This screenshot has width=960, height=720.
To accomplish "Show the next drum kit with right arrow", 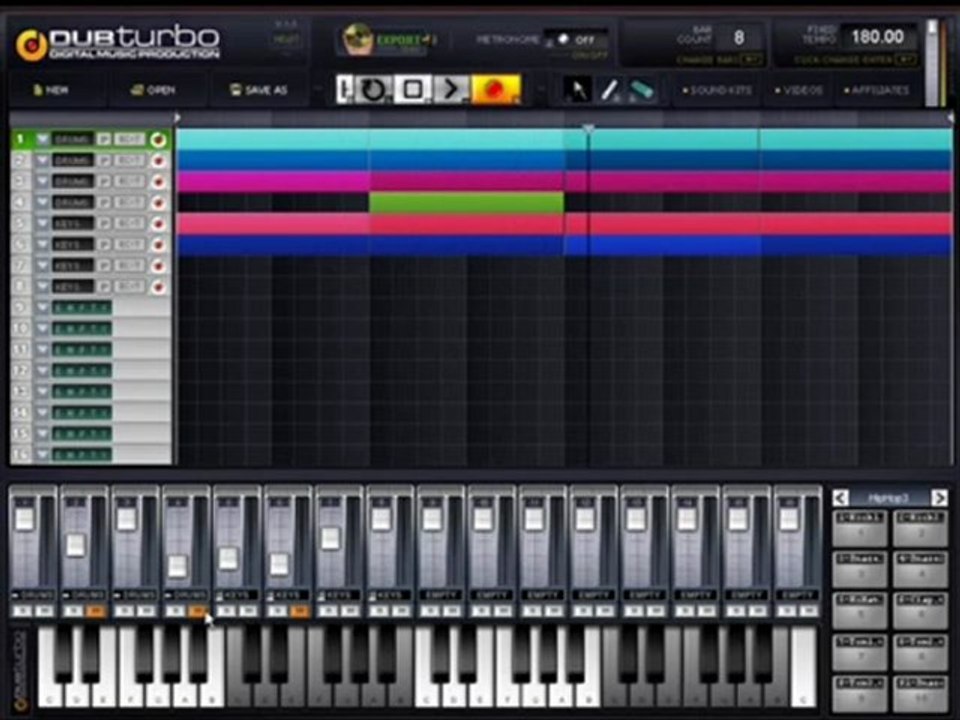I will [939, 498].
